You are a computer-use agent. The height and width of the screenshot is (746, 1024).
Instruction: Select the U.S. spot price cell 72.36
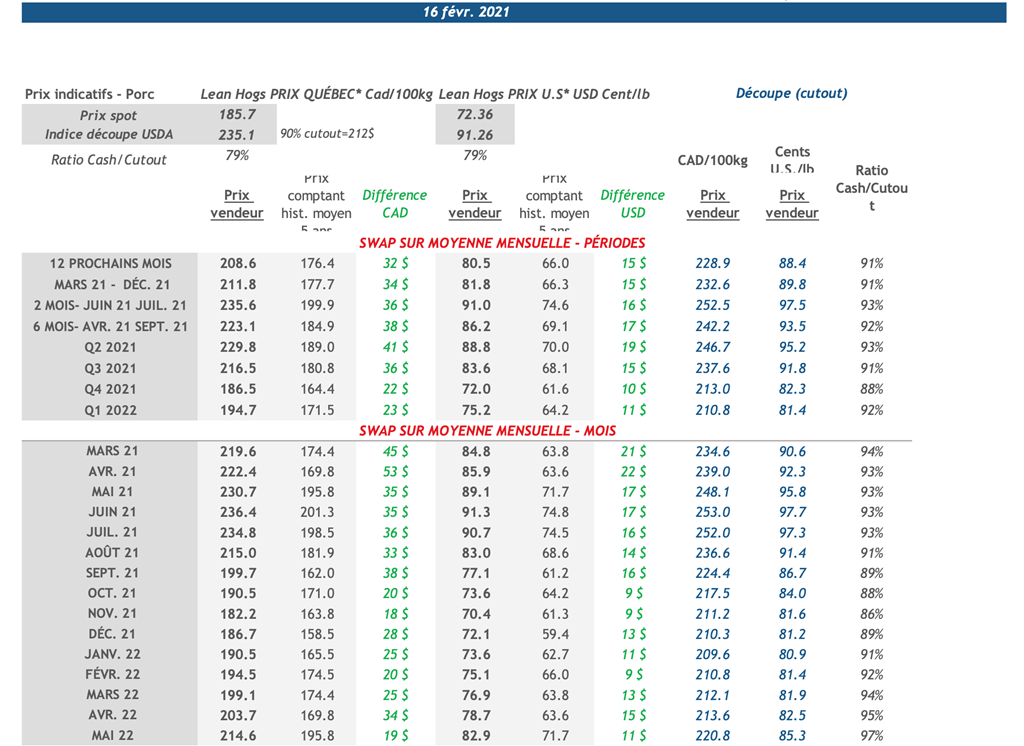pos(474,115)
